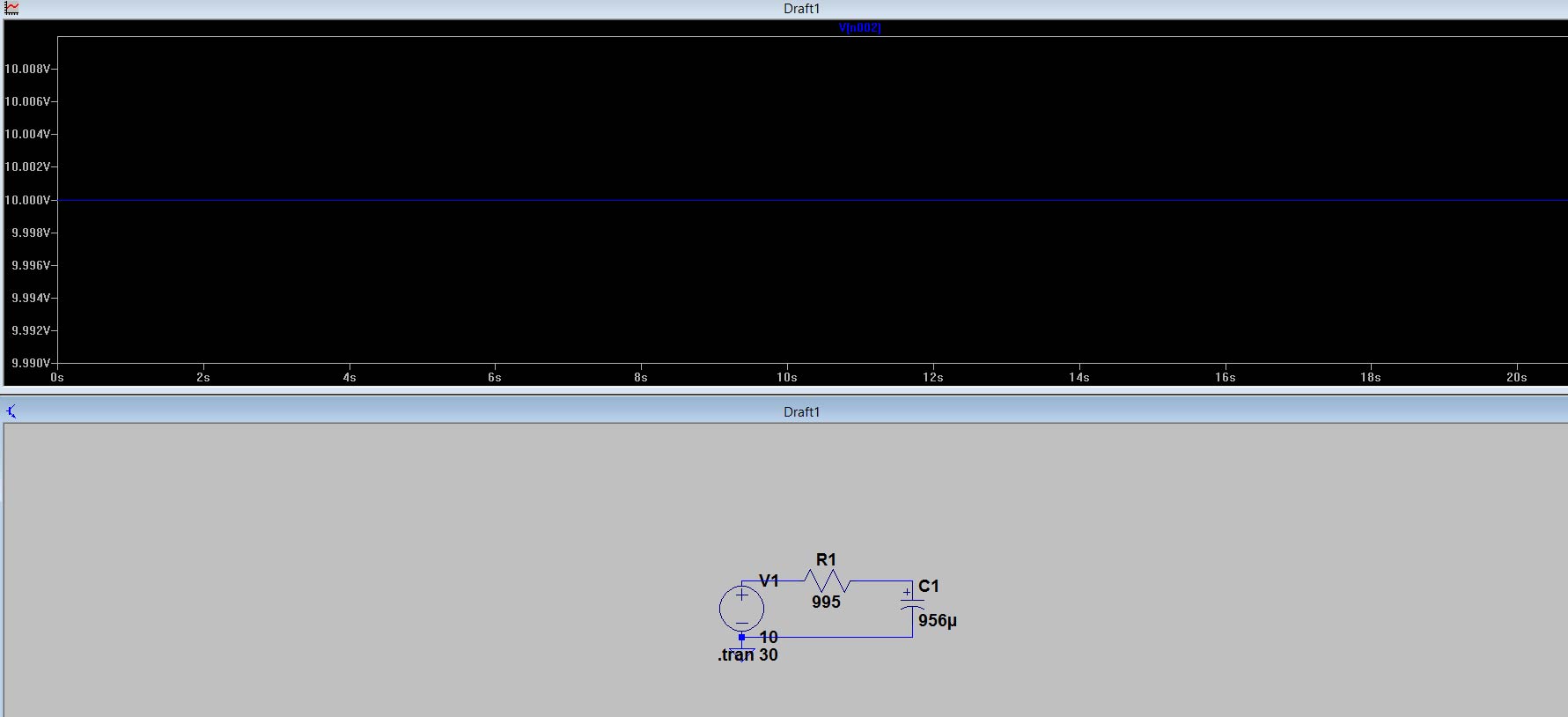Click the V1 source name label
This screenshot has height=717, width=1568.
pos(769,580)
